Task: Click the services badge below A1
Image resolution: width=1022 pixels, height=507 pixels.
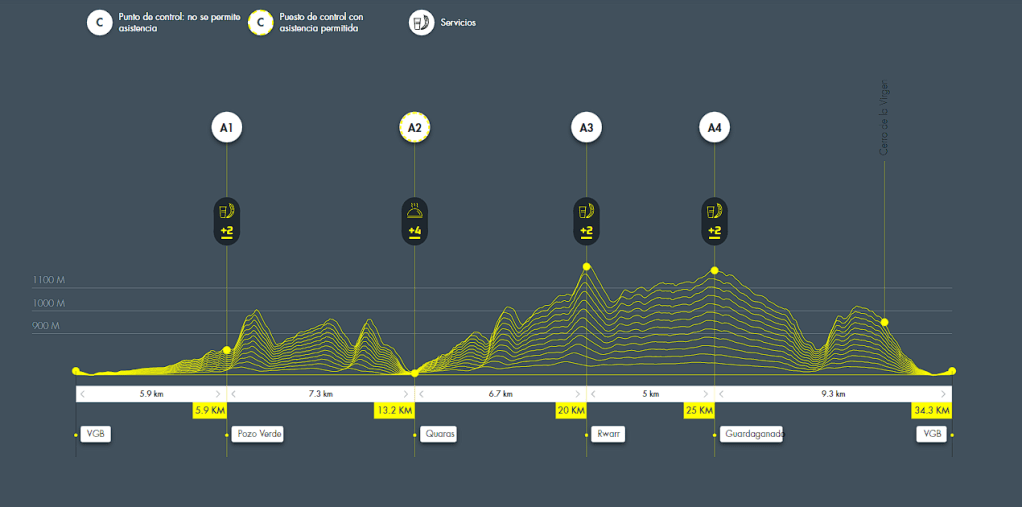Action: pyautogui.click(x=227, y=220)
